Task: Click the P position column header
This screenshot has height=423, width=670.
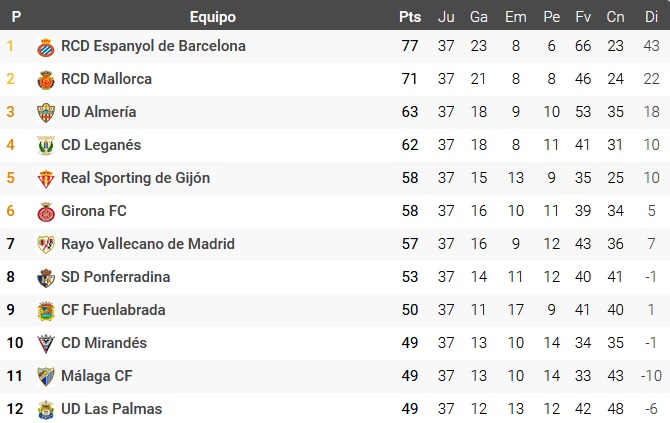Action: click(x=16, y=17)
